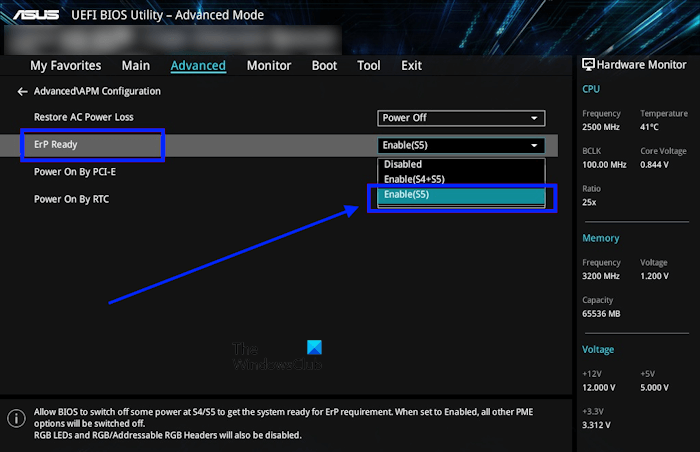Screen dimensions: 700x452
Task: Open the My Favorites tab
Action: (66, 66)
